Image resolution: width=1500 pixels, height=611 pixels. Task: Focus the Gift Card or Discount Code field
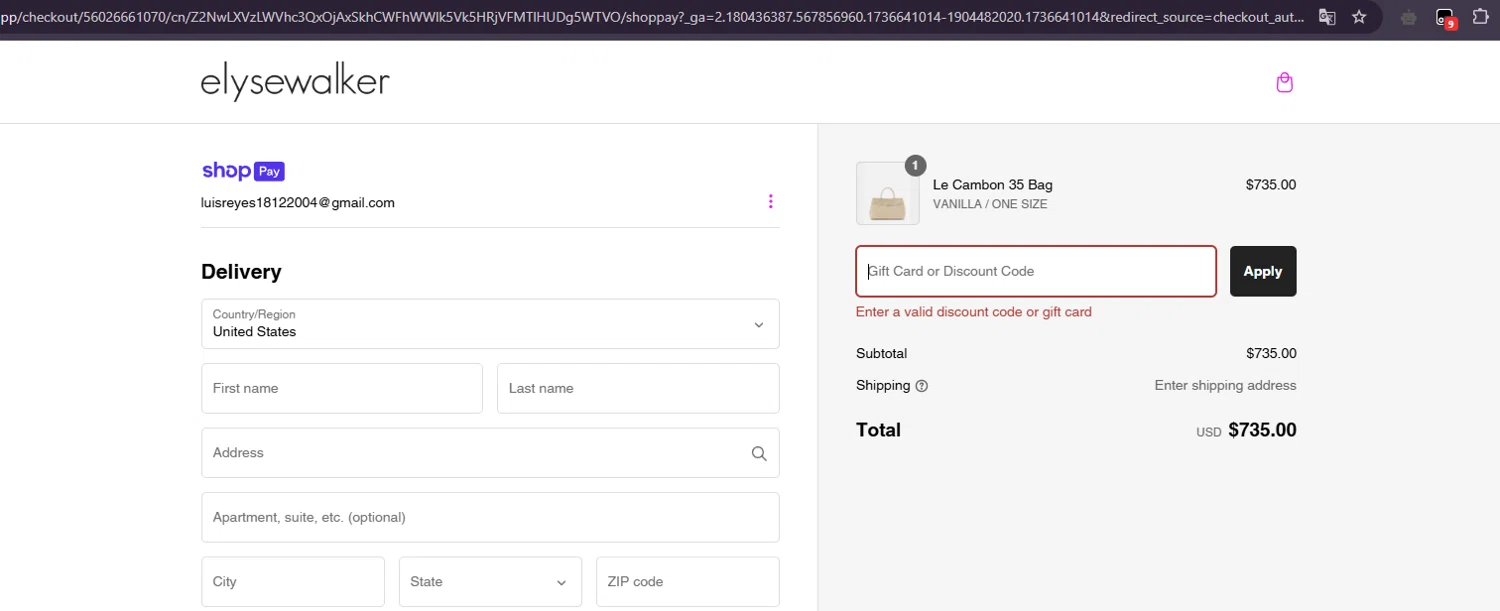(1036, 271)
